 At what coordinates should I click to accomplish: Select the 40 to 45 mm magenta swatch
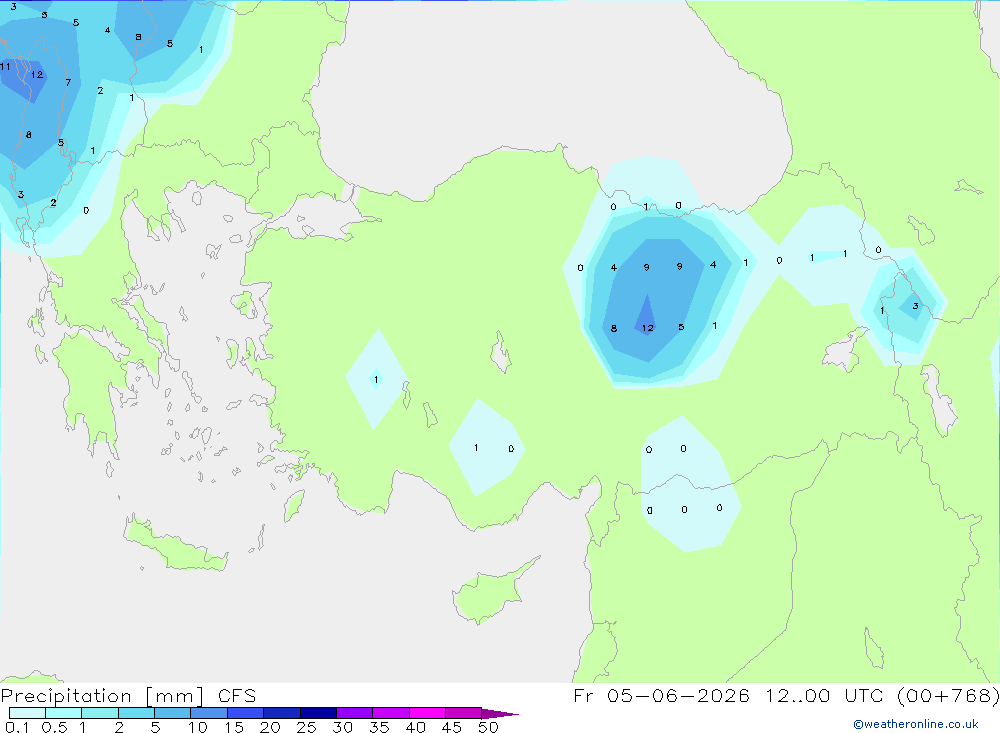(x=427, y=713)
